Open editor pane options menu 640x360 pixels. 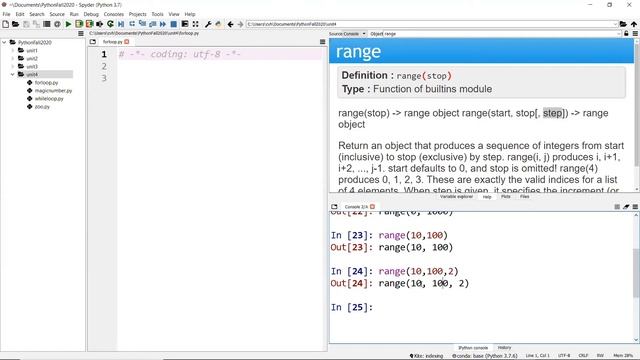pos(322,42)
